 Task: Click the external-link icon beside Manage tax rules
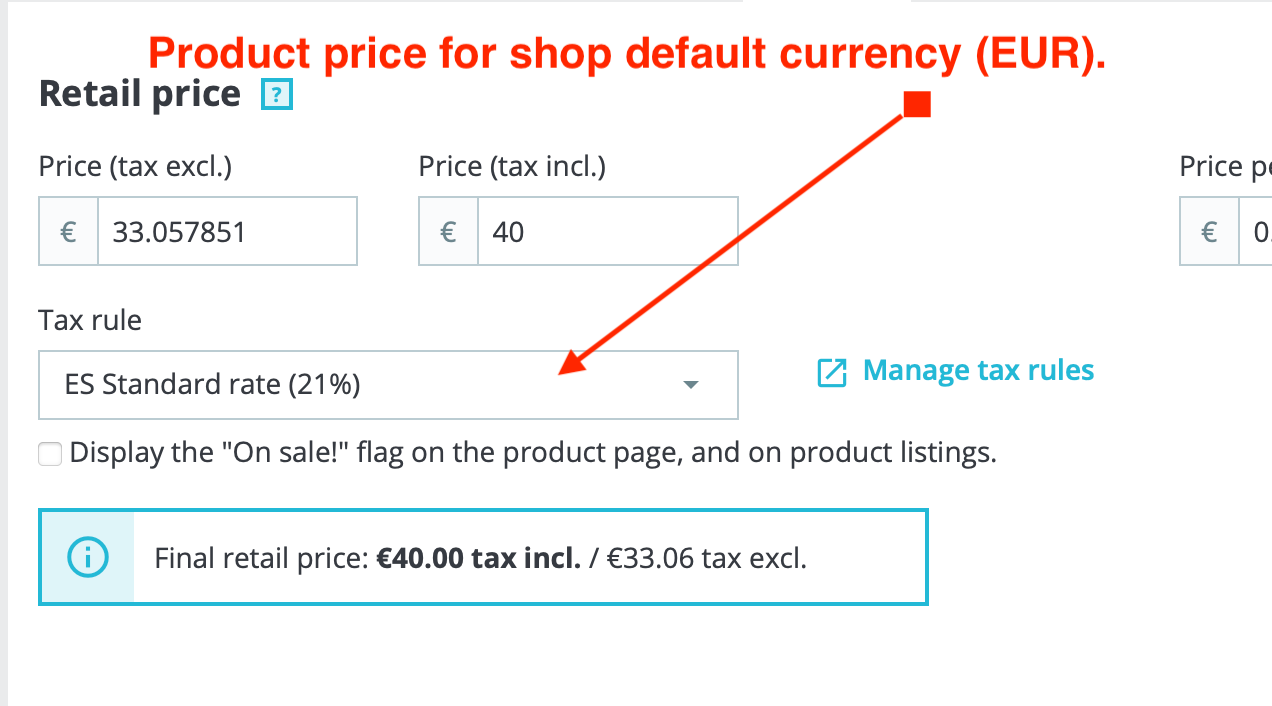(x=832, y=372)
